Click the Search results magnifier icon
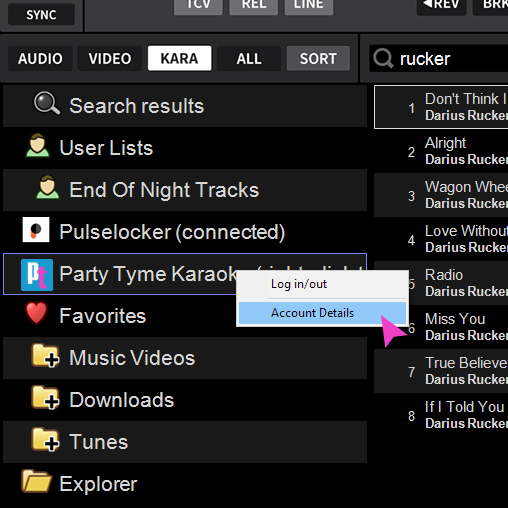 [x=47, y=103]
